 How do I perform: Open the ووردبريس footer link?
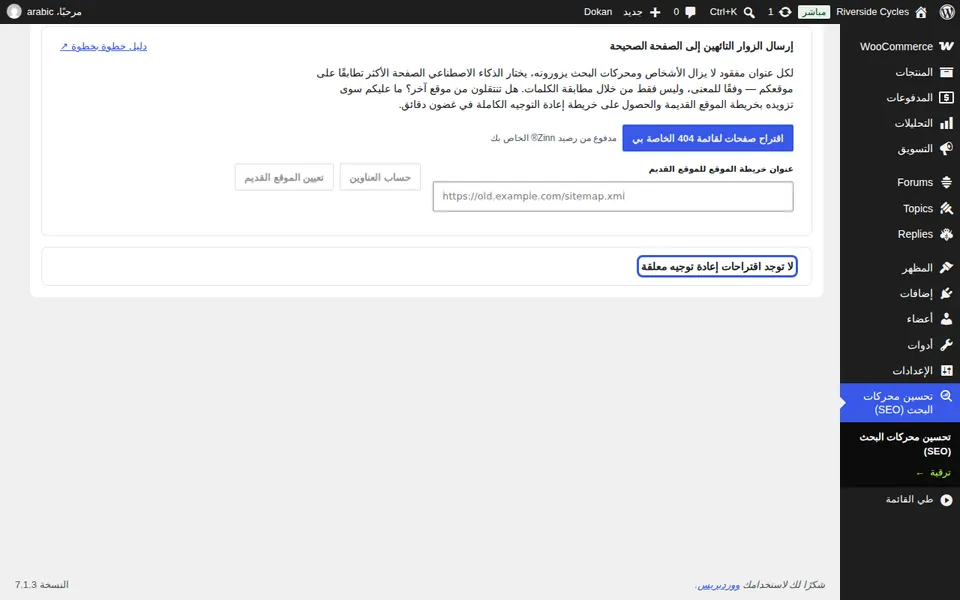tap(719, 585)
